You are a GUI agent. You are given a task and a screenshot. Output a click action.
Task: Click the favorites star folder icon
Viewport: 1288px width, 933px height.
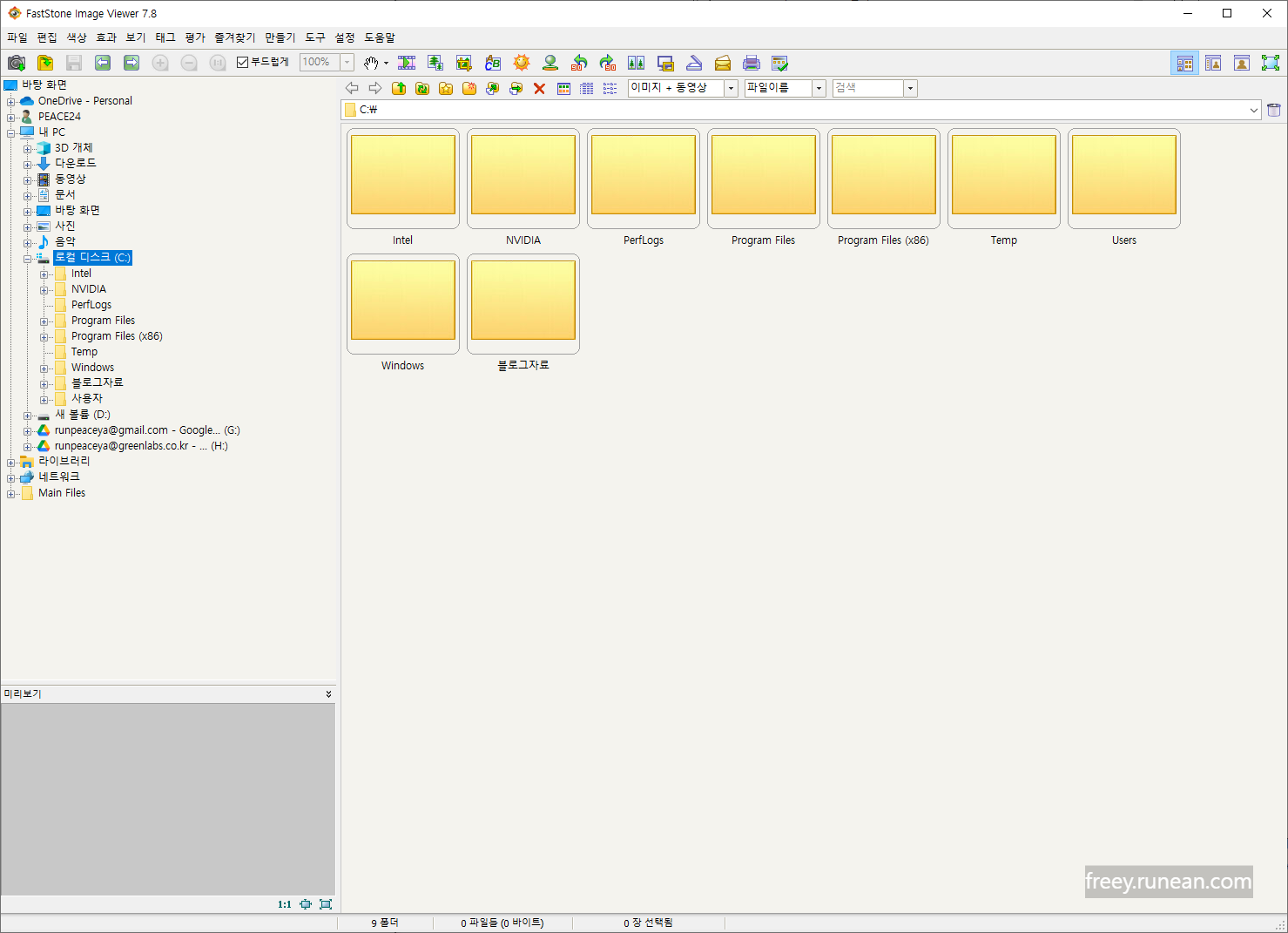pos(446,88)
